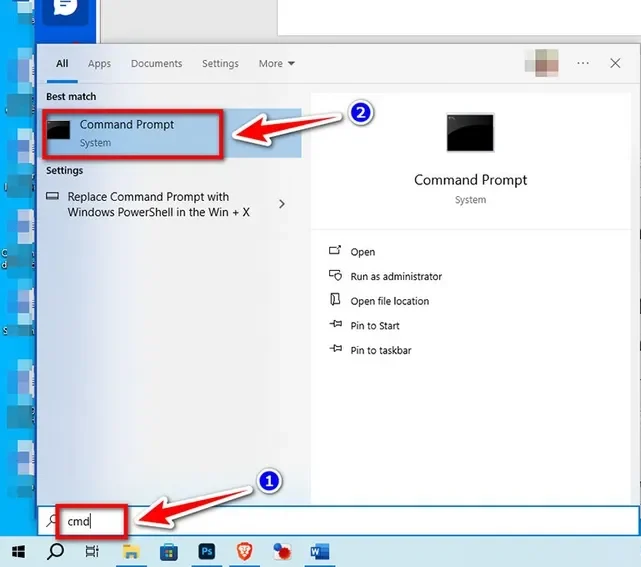Open the three-dot options menu
The width and height of the screenshot is (641, 567).
click(x=583, y=63)
